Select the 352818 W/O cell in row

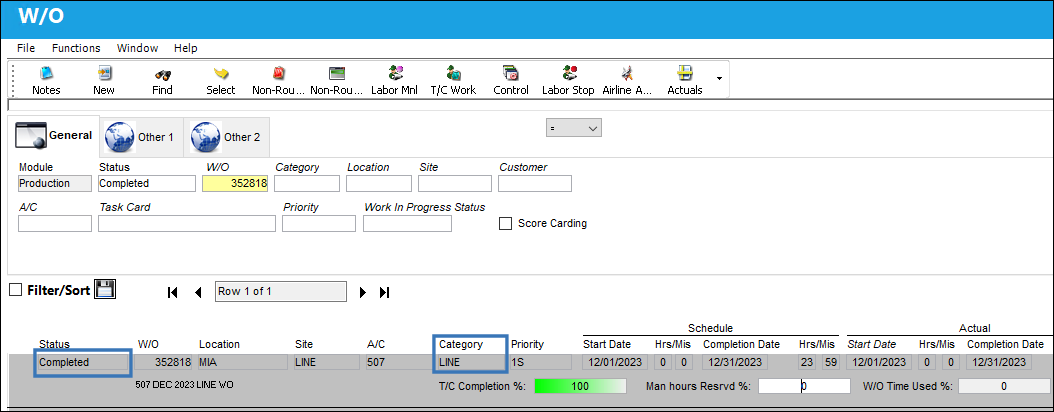point(164,362)
